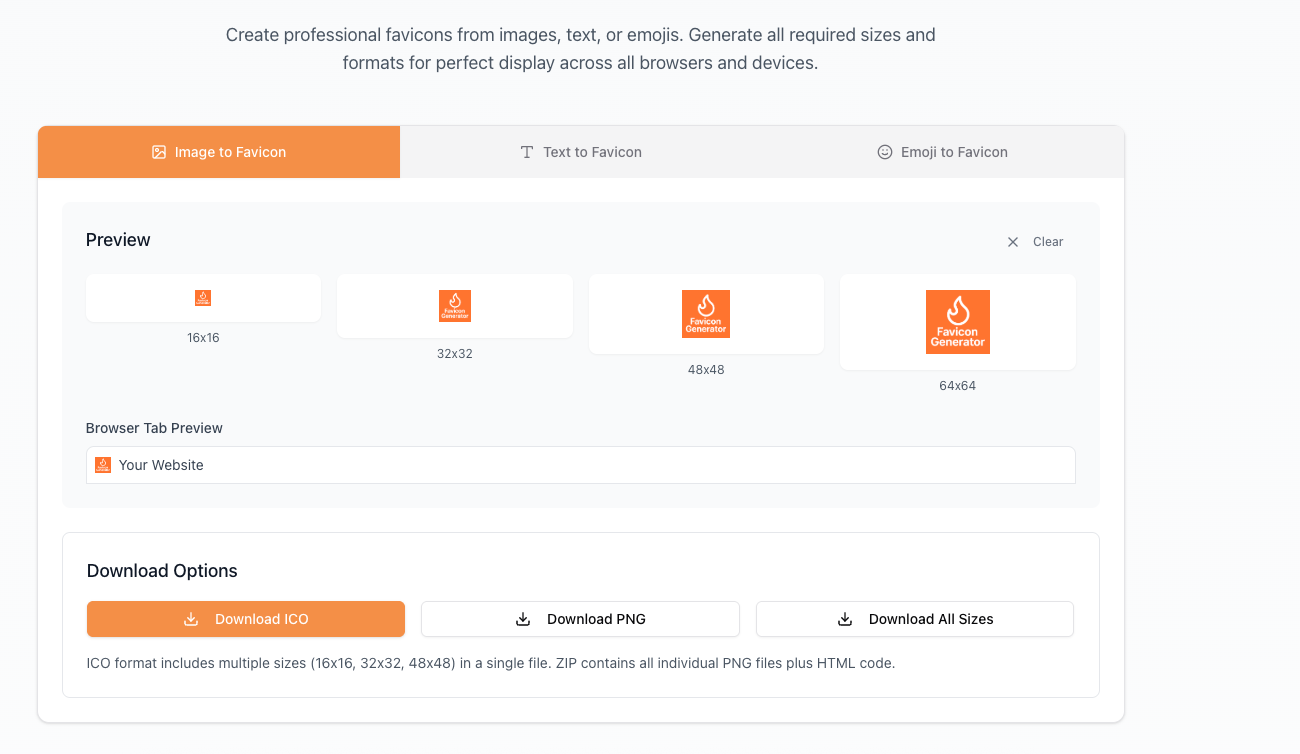Click the Download All Sizes button label

[x=931, y=619]
